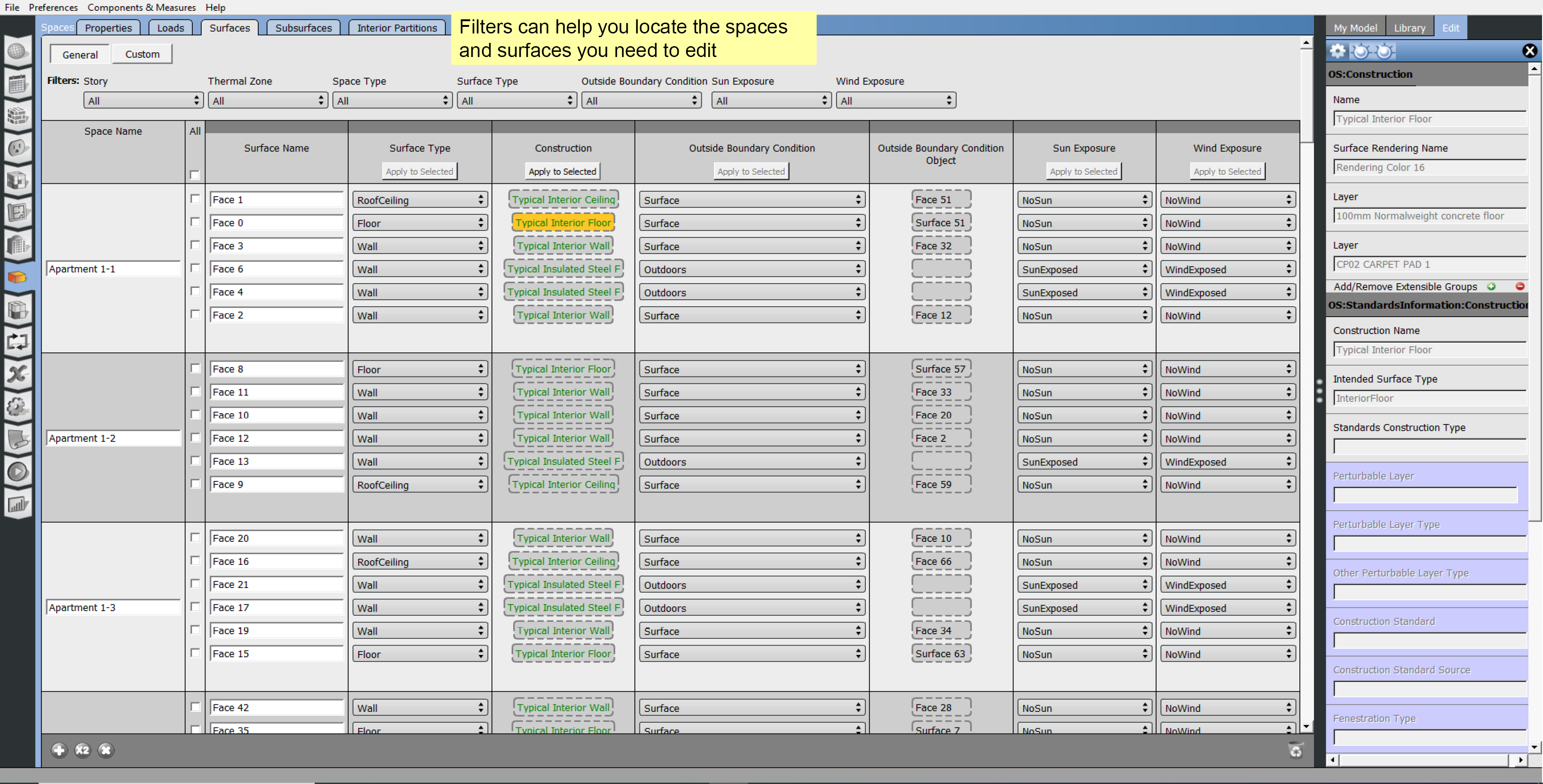Click green plus to add extensible group
This screenshot has height=784, width=1543.
[x=1492, y=286]
